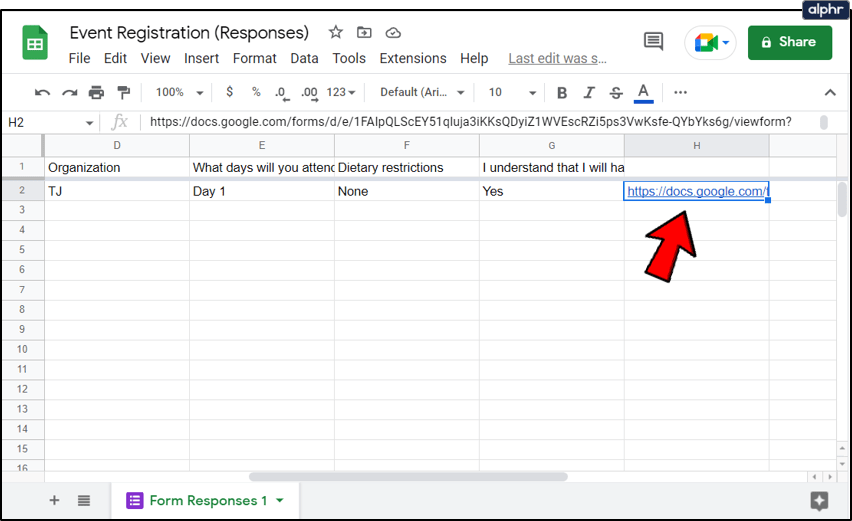Open the Google Sheets home icon
The height and width of the screenshot is (521, 852).
pyautogui.click(x=35, y=42)
